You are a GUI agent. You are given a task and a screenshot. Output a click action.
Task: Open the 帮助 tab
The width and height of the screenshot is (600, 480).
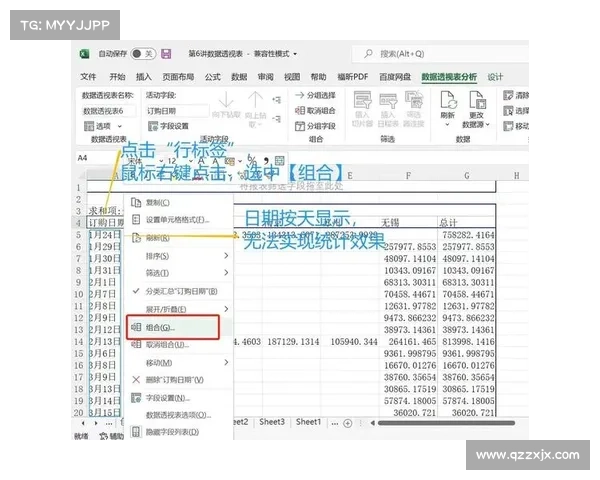[318, 77]
